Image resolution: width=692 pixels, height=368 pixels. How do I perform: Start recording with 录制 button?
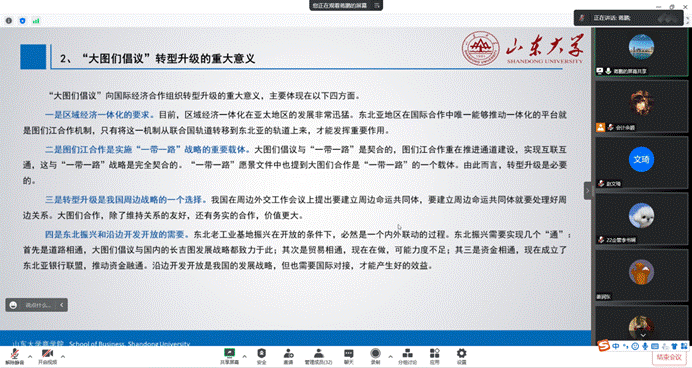(x=375, y=357)
